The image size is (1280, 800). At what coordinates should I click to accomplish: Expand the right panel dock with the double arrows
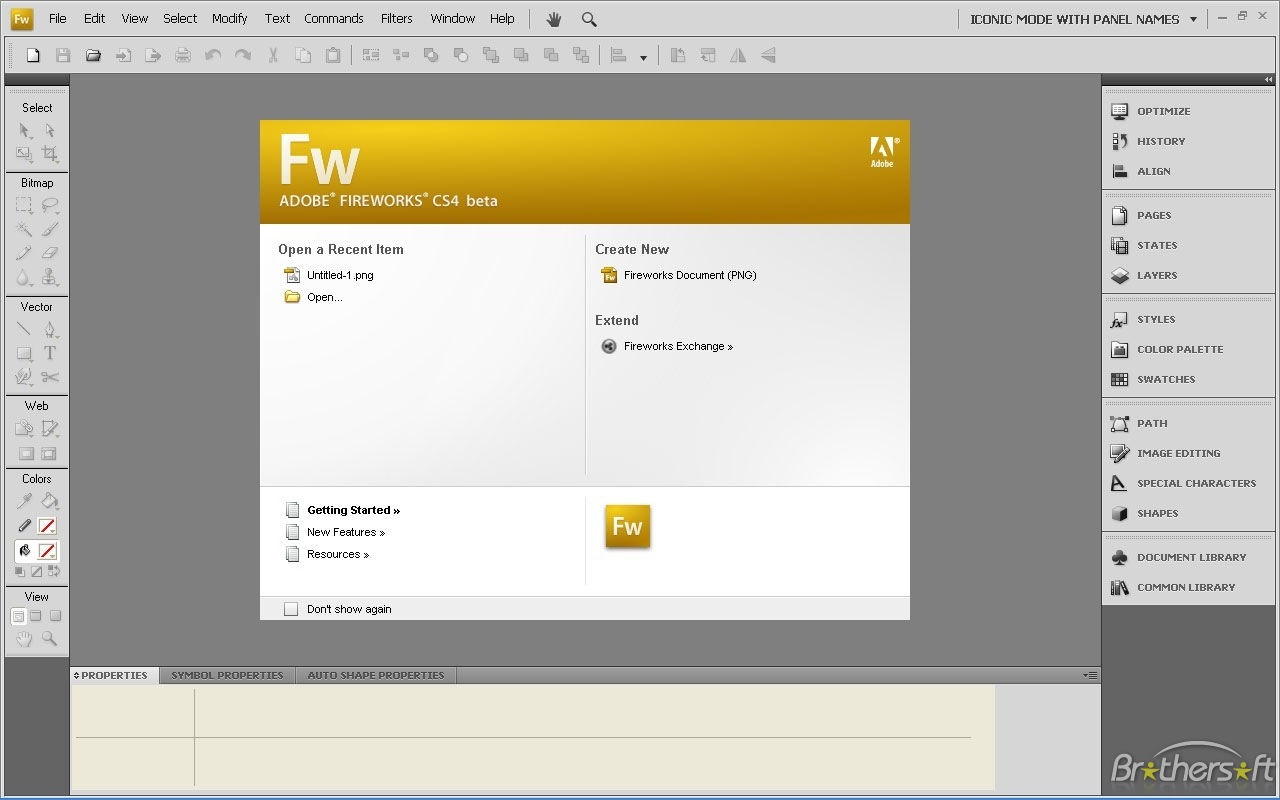click(x=1269, y=79)
